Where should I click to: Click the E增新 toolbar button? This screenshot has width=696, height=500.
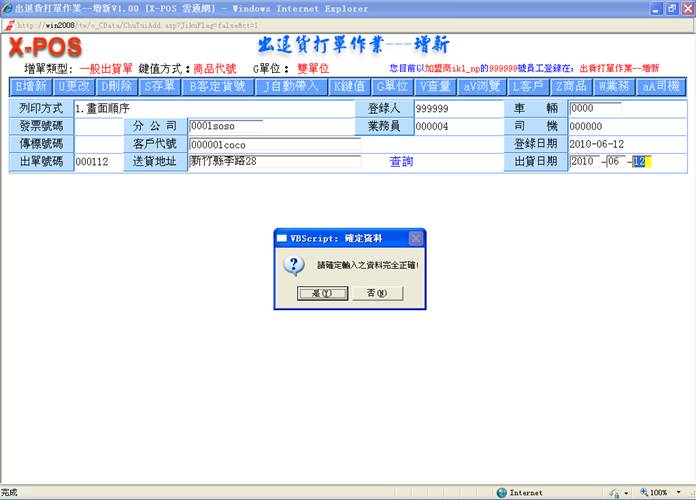(x=31, y=86)
